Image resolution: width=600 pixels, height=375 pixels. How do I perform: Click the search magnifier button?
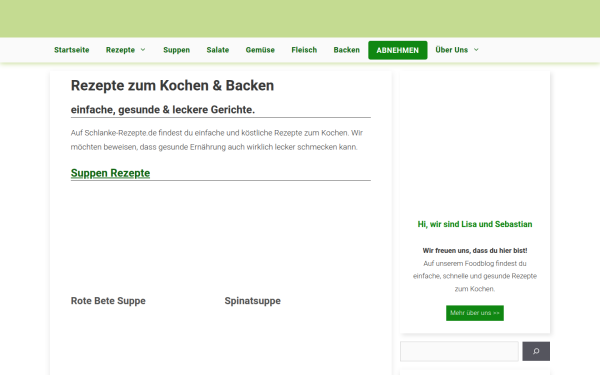pos(536,351)
